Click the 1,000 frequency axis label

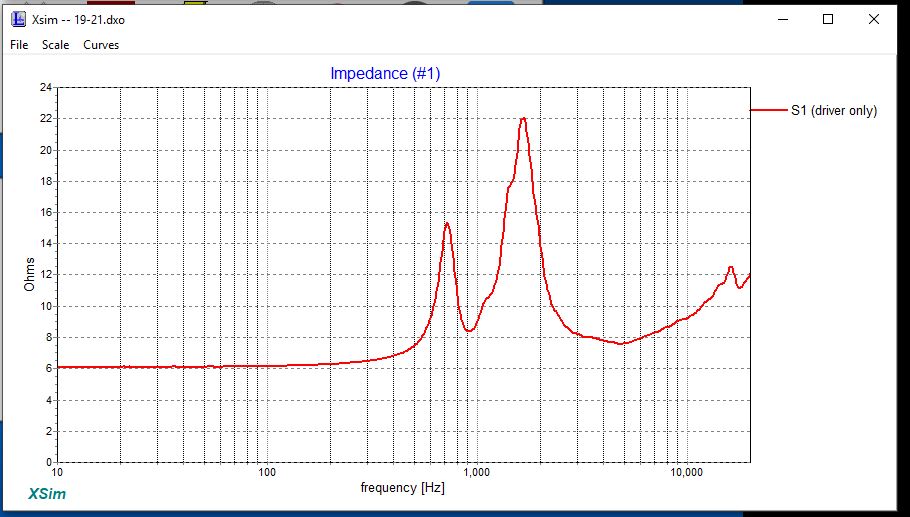point(477,472)
